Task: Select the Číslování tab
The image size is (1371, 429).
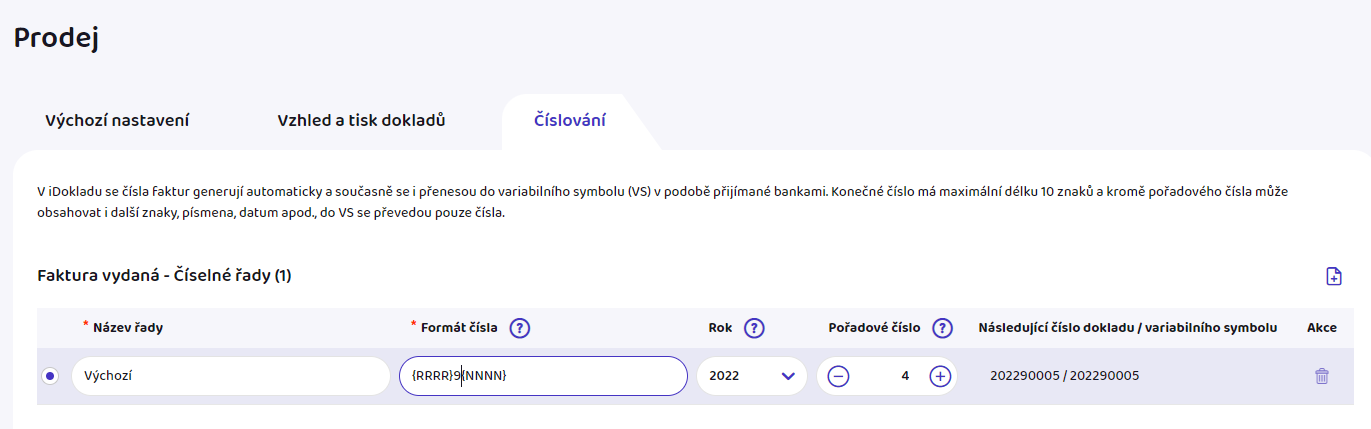Action: (569, 120)
